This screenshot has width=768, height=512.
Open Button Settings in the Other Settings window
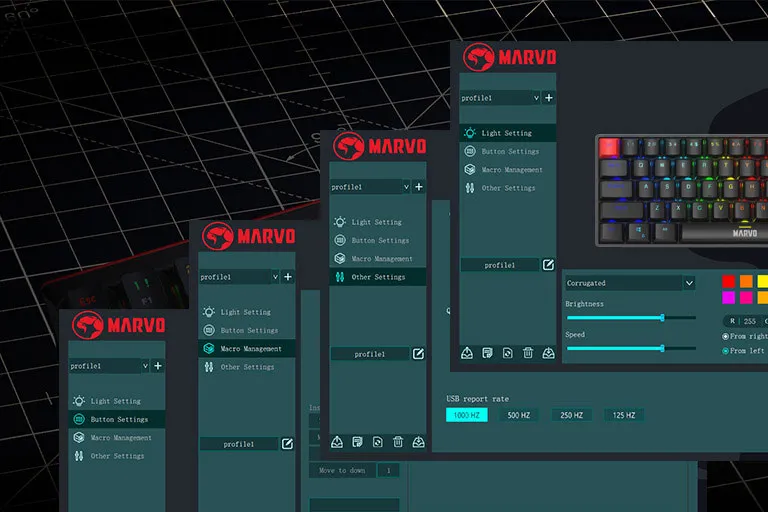pyautogui.click(x=378, y=240)
